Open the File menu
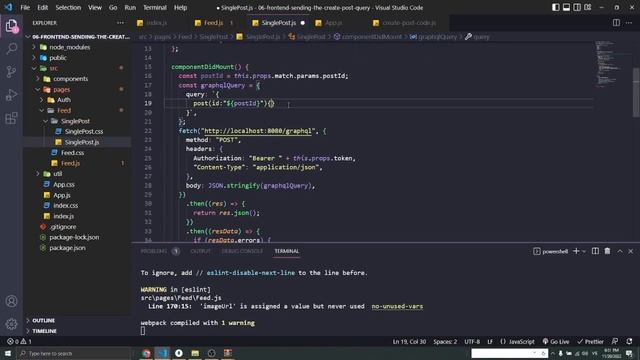This screenshot has width=640, height=360. (x=25, y=7)
